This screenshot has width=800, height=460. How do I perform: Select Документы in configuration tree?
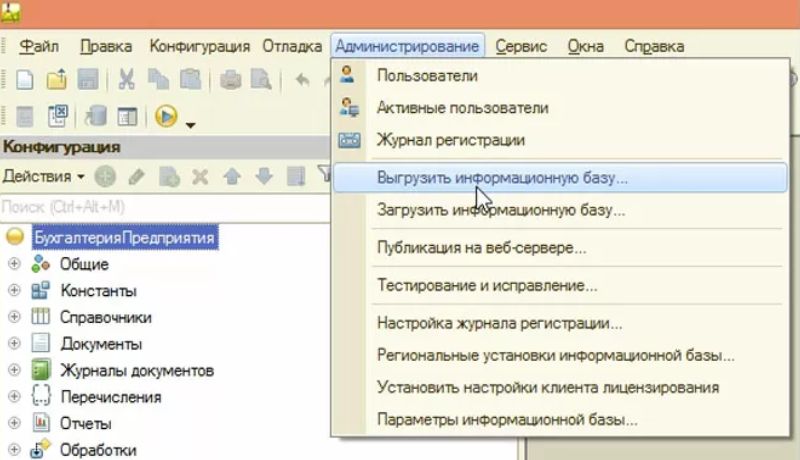tap(101, 344)
